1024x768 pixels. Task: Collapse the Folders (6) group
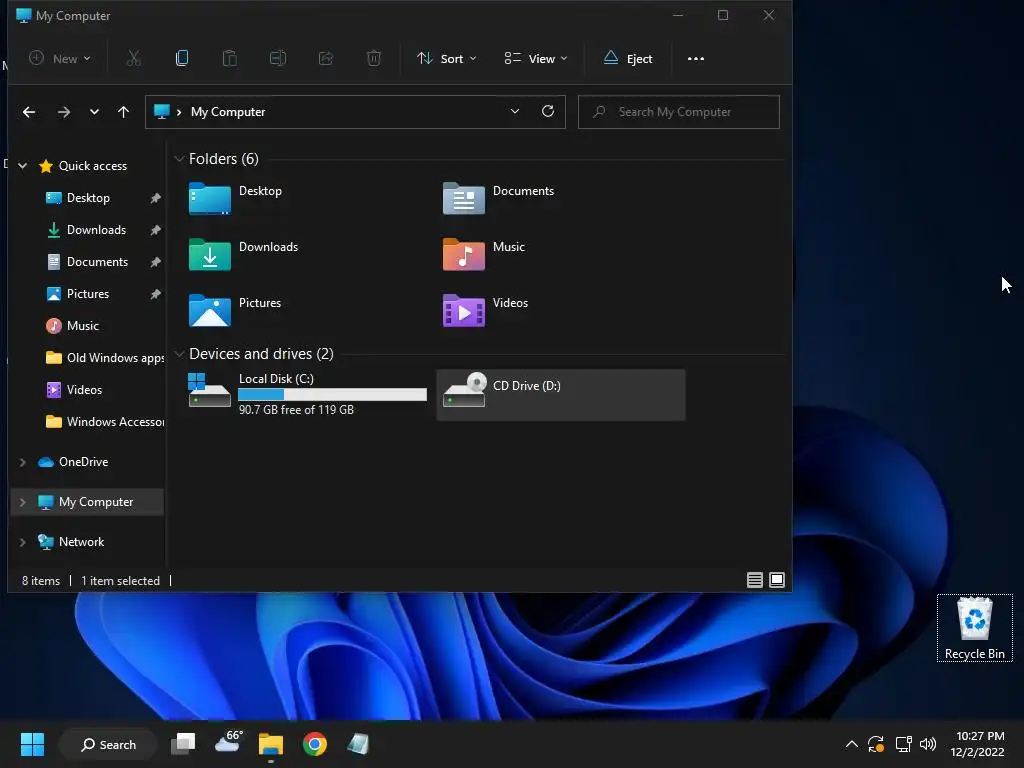[x=179, y=159]
